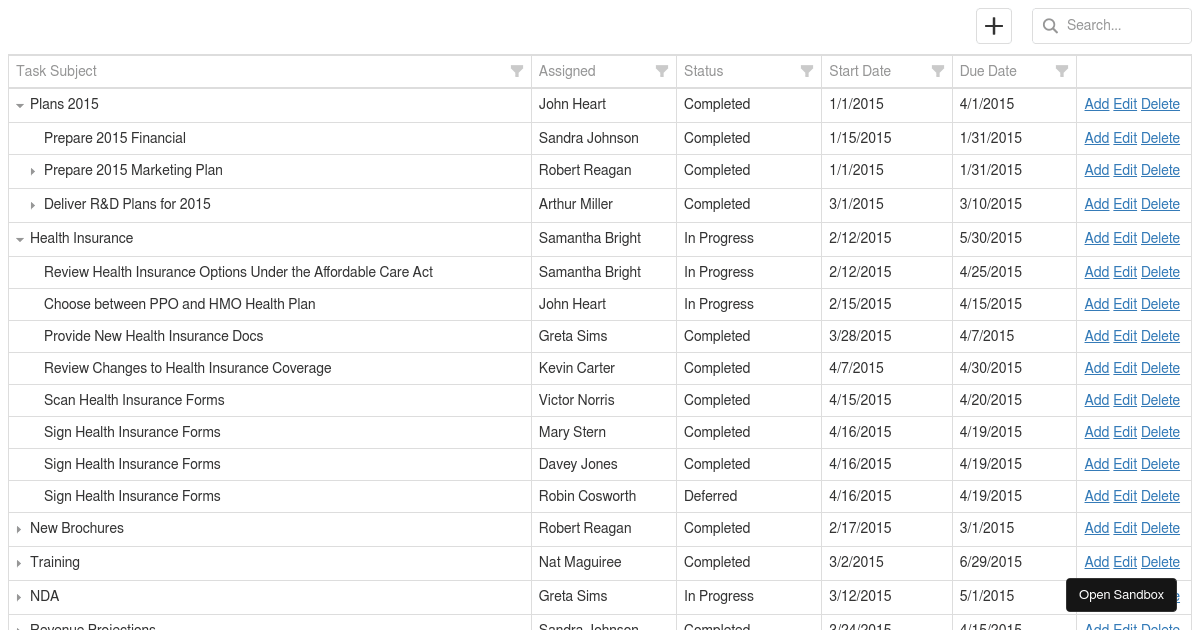Click the magnifier icon in search bar
1200x630 pixels.
coord(1050,25)
